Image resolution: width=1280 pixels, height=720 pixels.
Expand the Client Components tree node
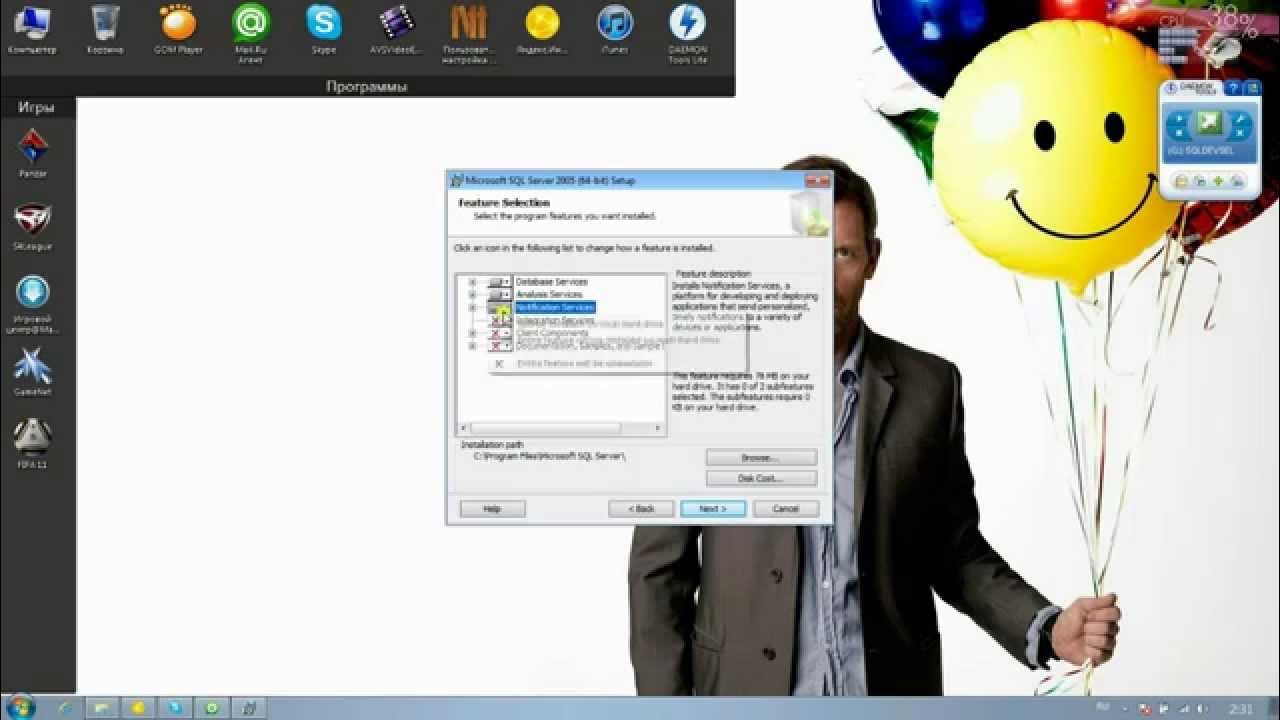click(472, 333)
